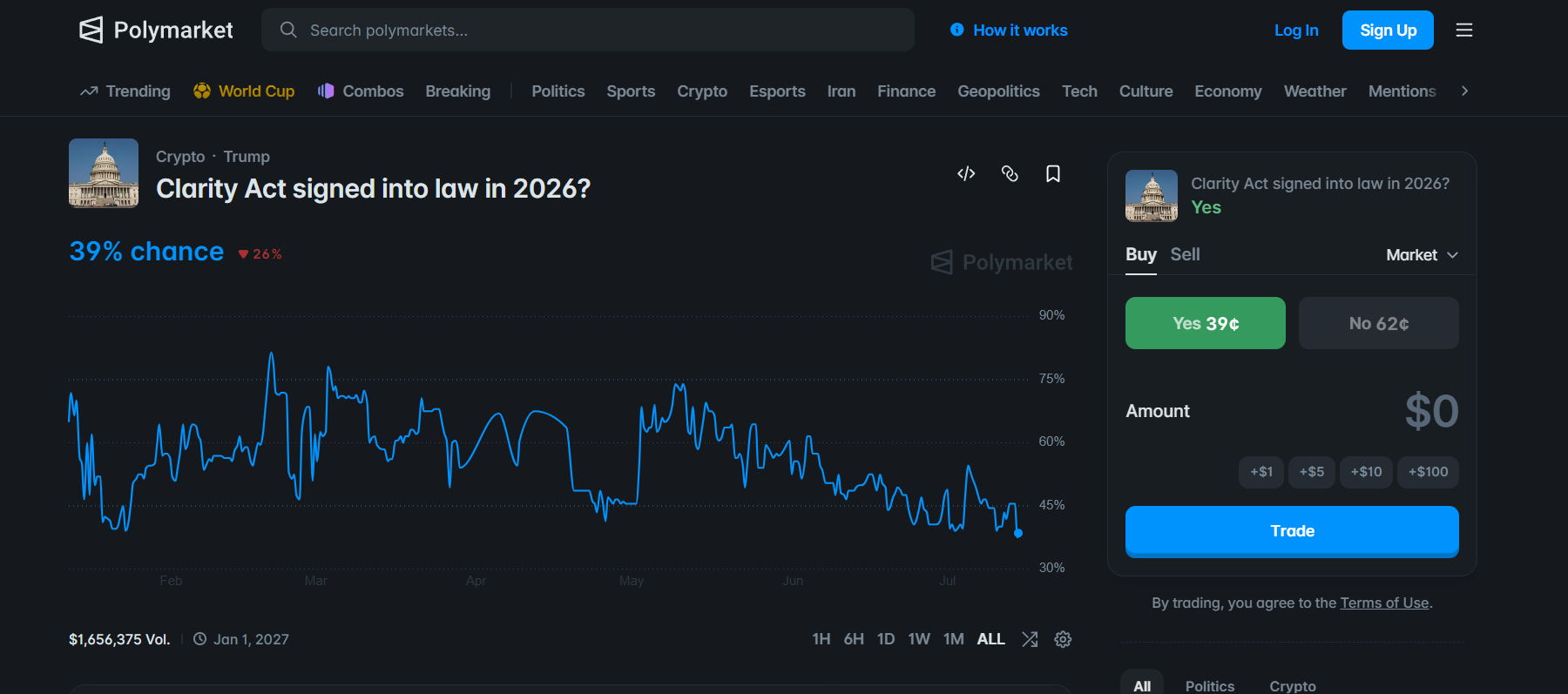Click the Crypto breadcrumb tag

tap(180, 157)
